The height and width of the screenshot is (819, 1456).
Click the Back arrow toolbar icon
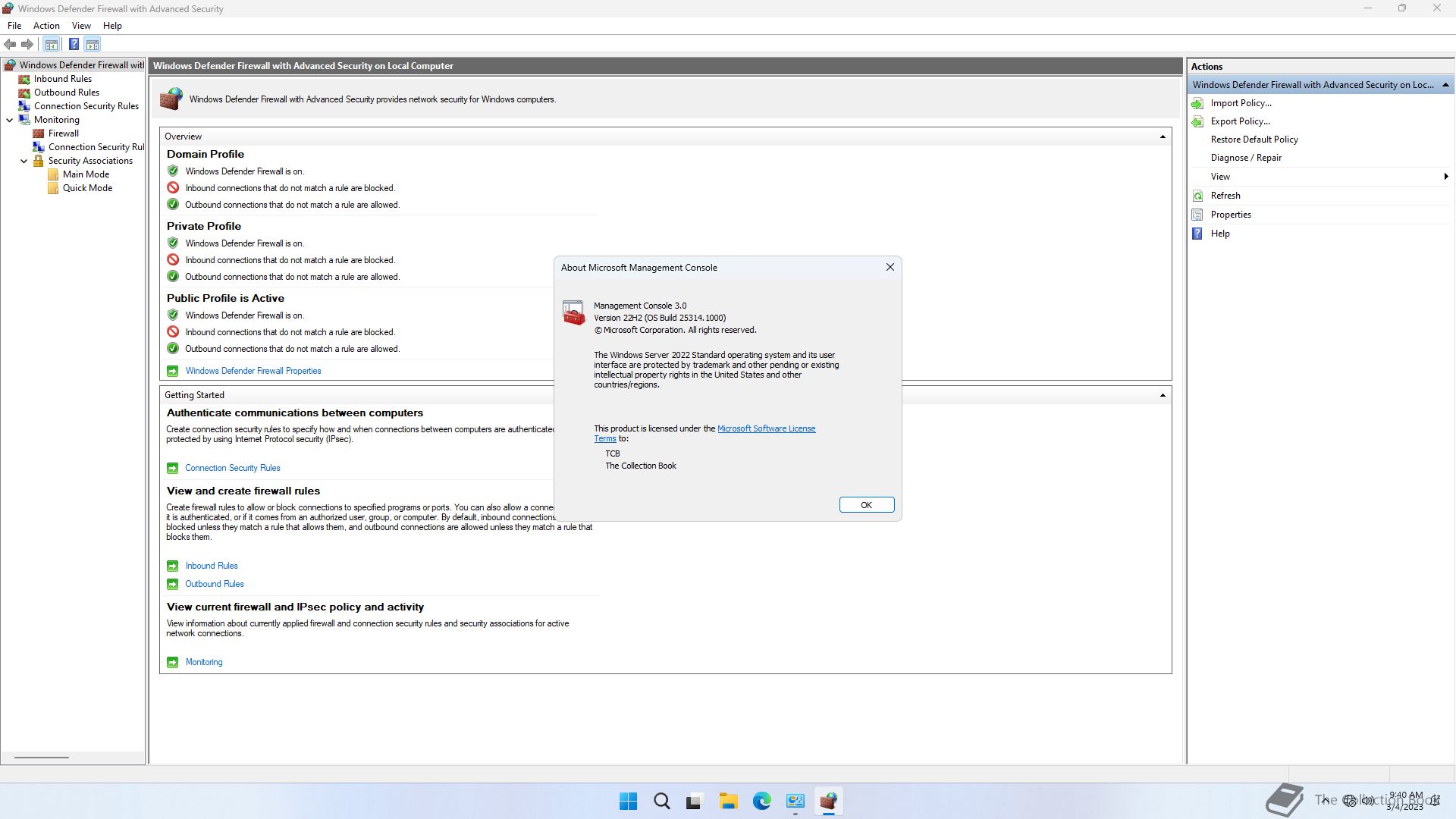(10, 45)
